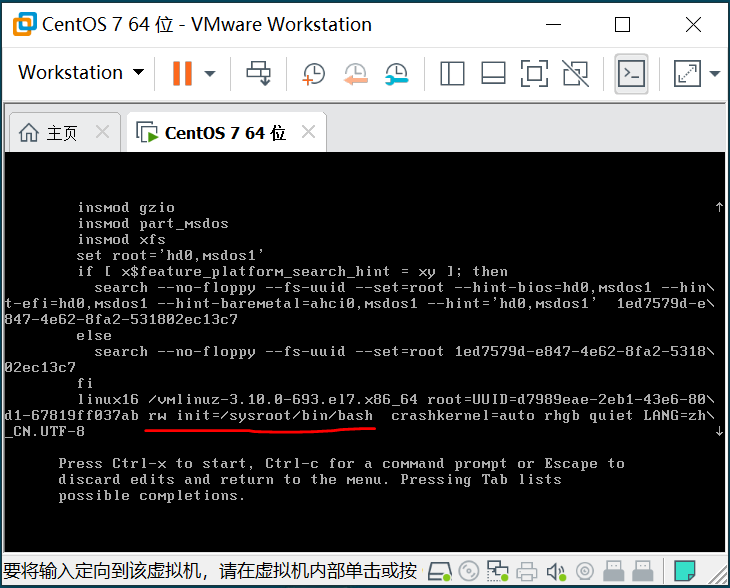Open the snapshot manager
This screenshot has height=588, width=730.
click(x=396, y=74)
